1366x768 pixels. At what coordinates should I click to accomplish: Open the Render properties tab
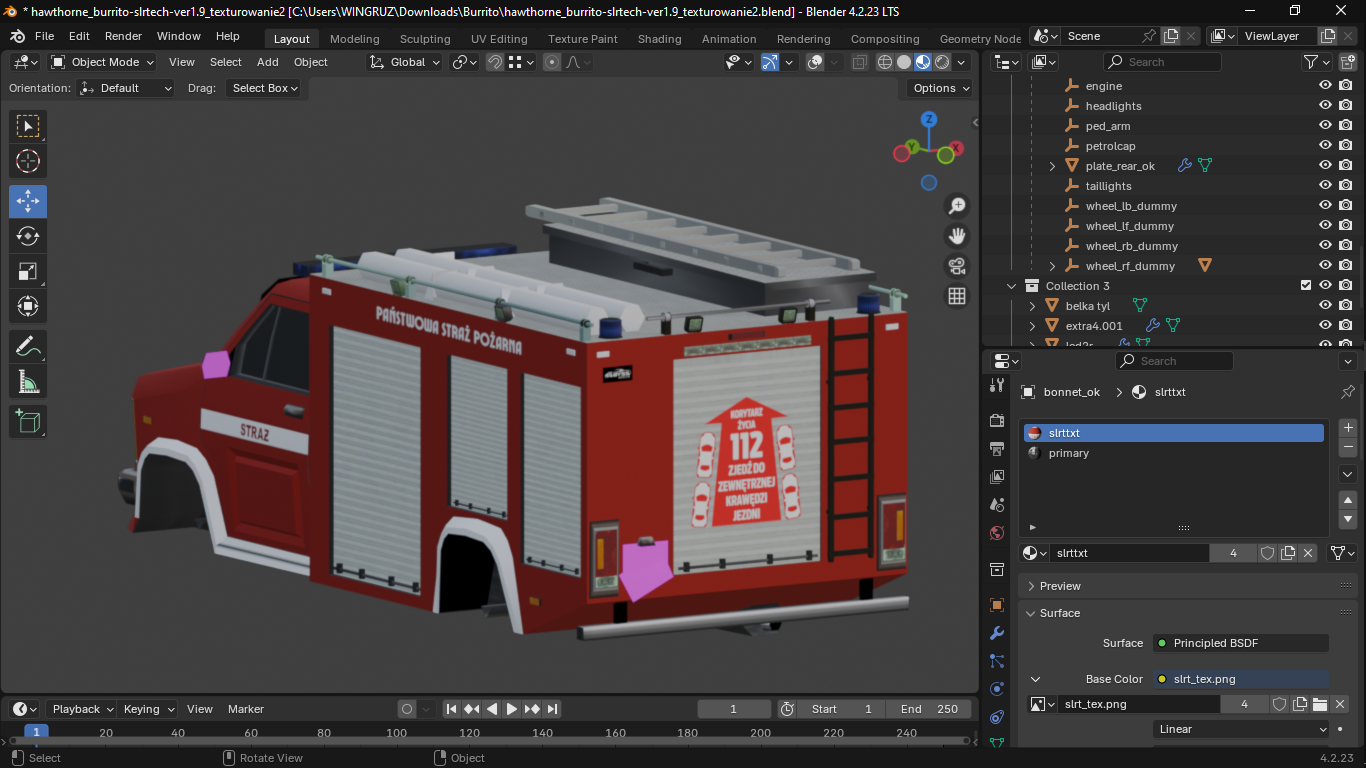pos(996,420)
